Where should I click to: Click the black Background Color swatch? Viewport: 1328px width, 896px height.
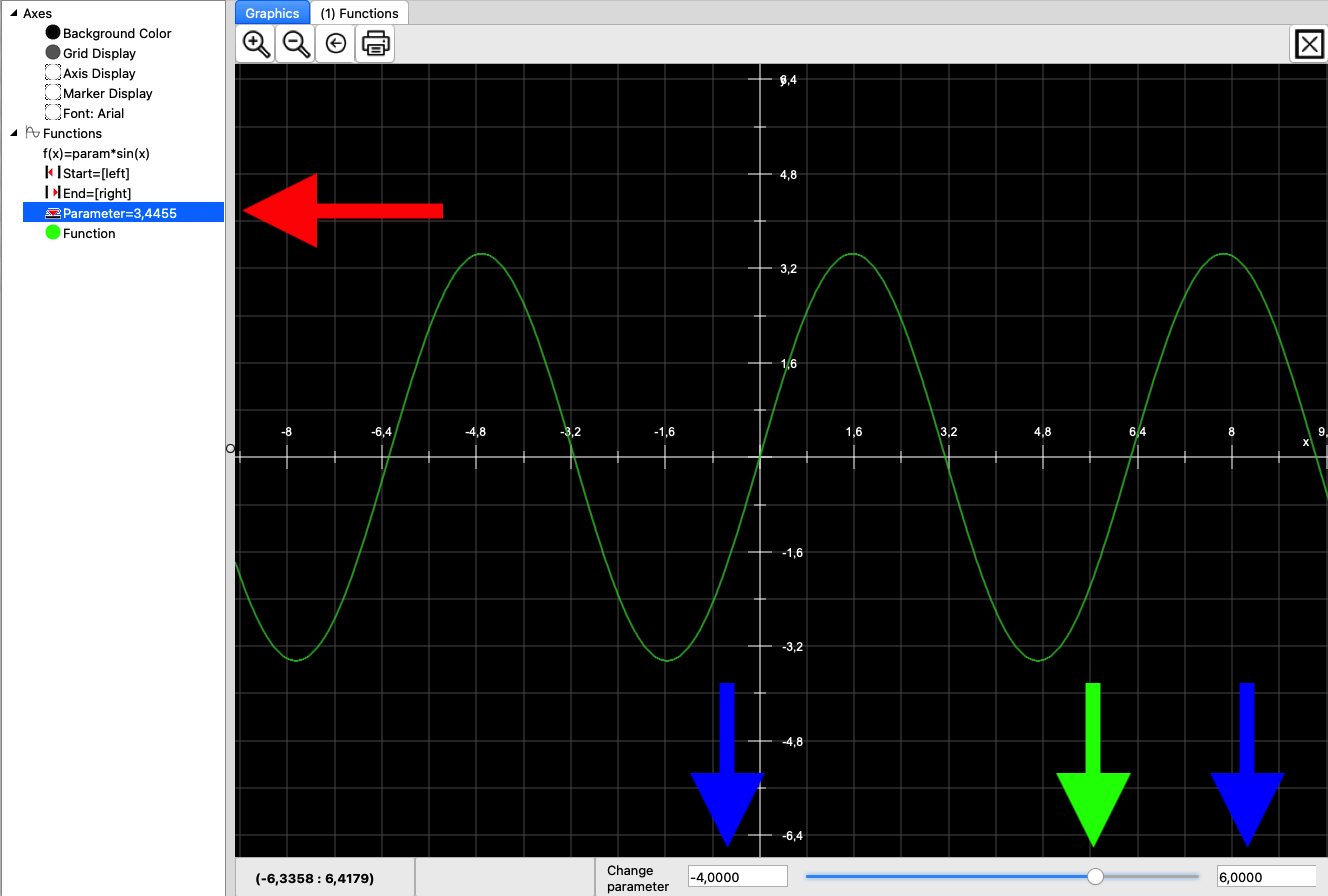click(53, 33)
